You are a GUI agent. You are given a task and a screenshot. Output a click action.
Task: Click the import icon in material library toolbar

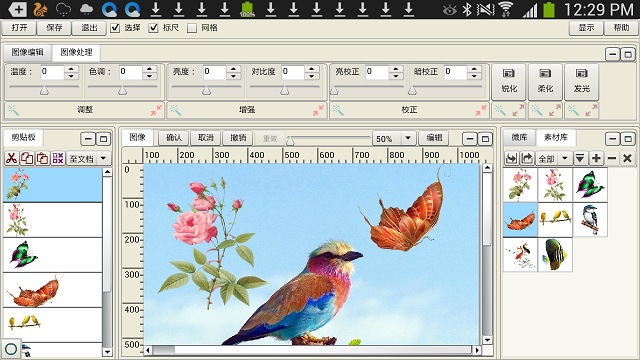click(511, 158)
